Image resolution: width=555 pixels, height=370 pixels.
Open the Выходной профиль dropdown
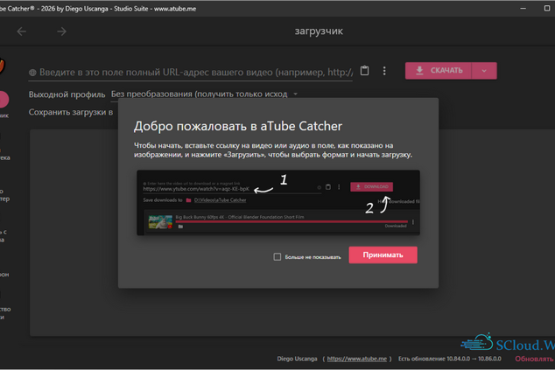(204, 94)
